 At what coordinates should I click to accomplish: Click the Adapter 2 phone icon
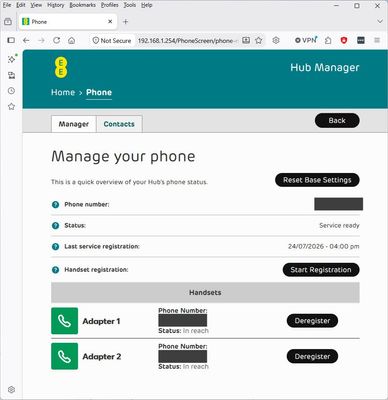pyautogui.click(x=64, y=356)
